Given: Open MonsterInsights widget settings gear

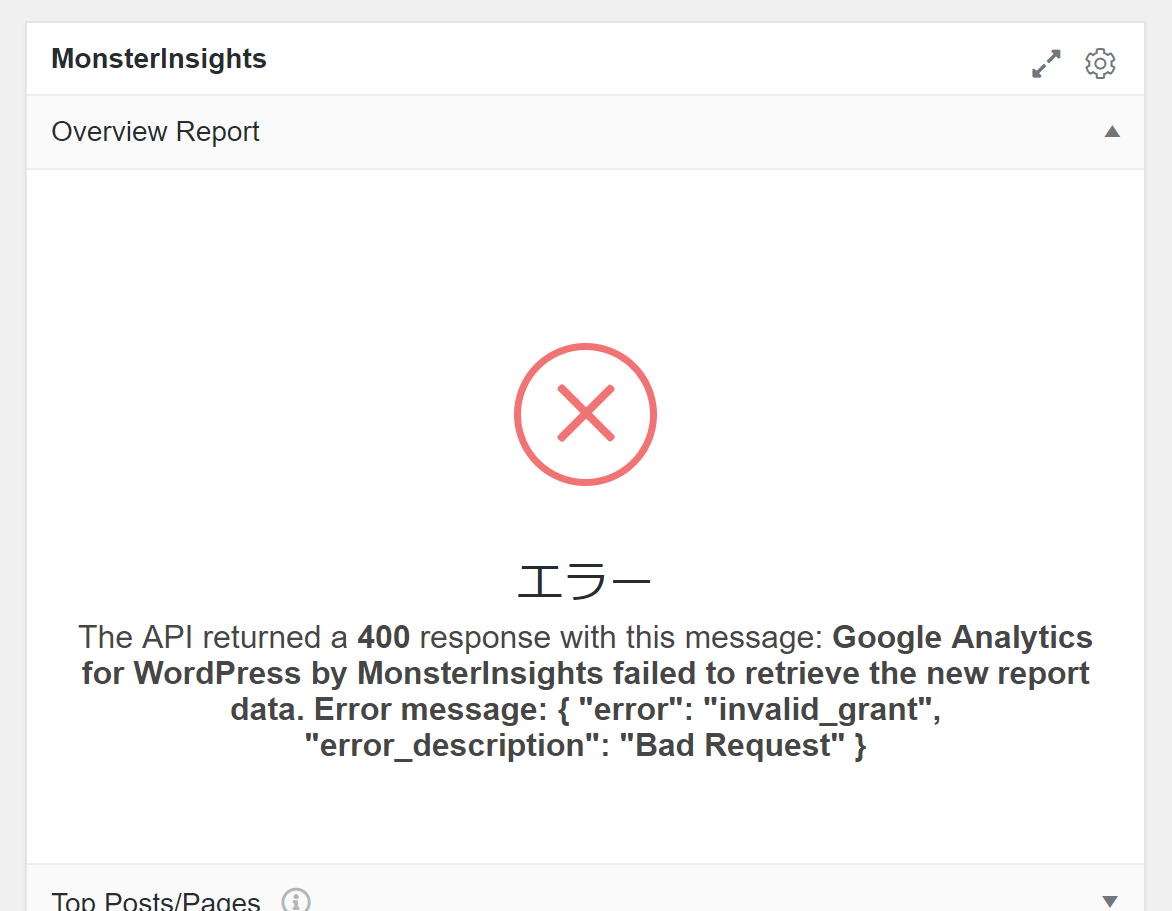Looking at the screenshot, I should pos(1100,64).
